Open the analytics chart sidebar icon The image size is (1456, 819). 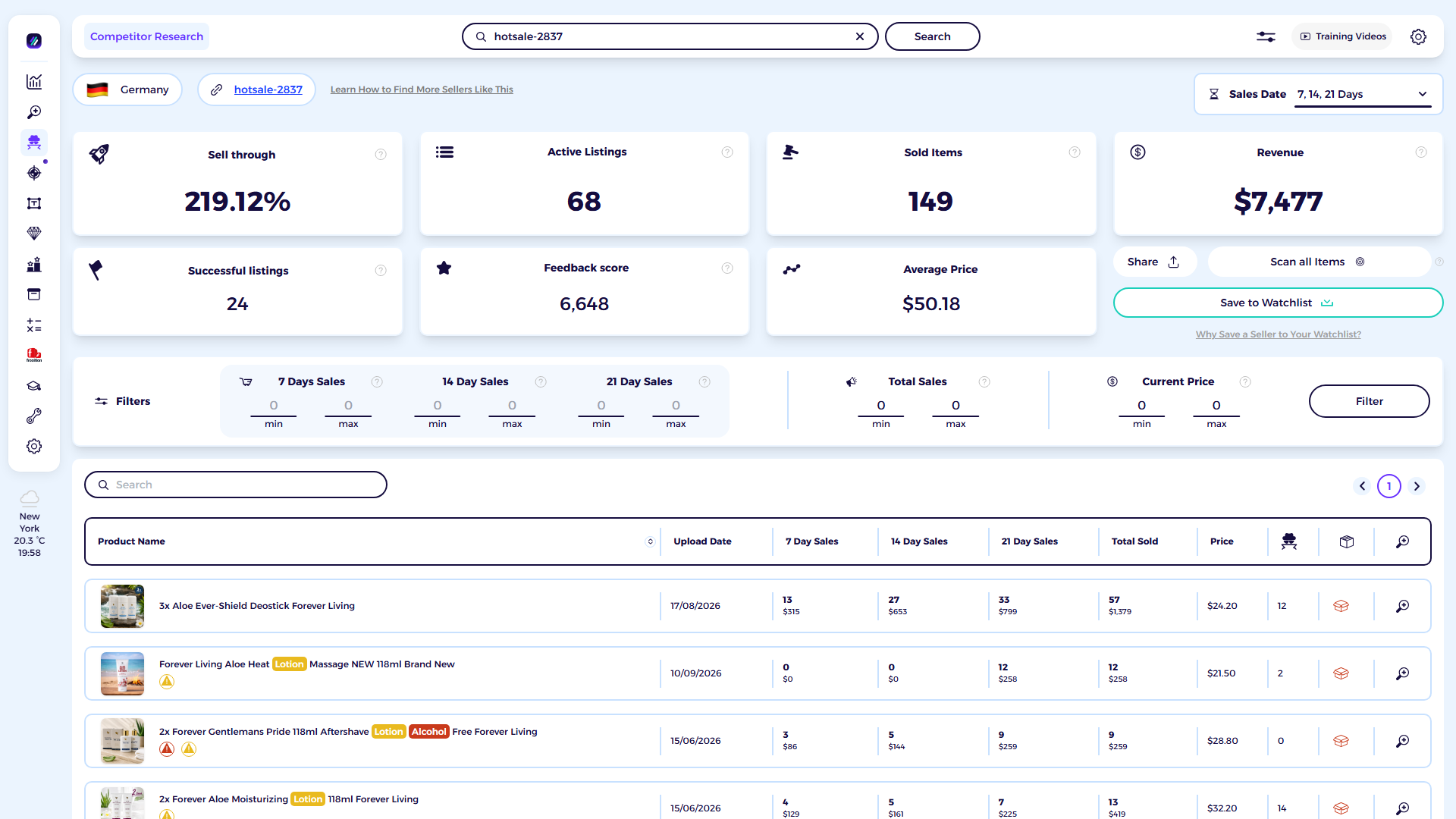pyautogui.click(x=34, y=82)
